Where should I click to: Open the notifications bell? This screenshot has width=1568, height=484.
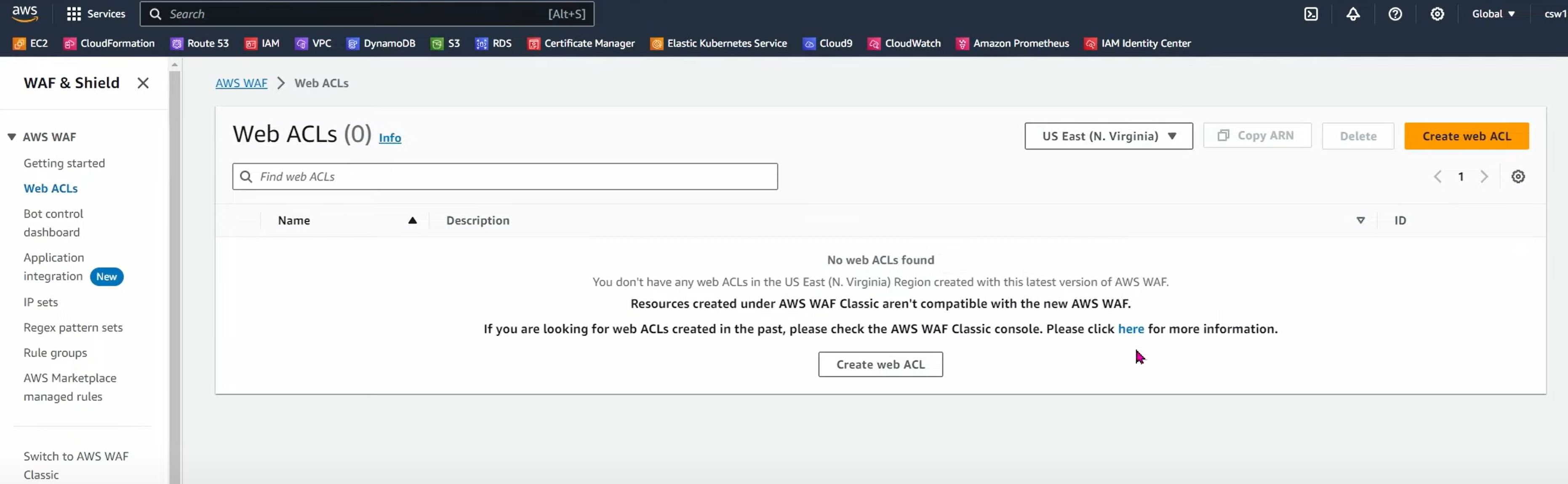pos(1352,14)
